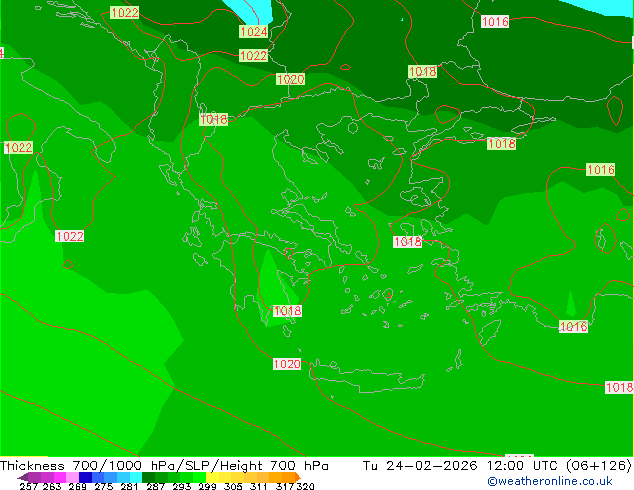Click the orange arrow at legend's right end
This screenshot has height=490, width=634.
click(298, 477)
